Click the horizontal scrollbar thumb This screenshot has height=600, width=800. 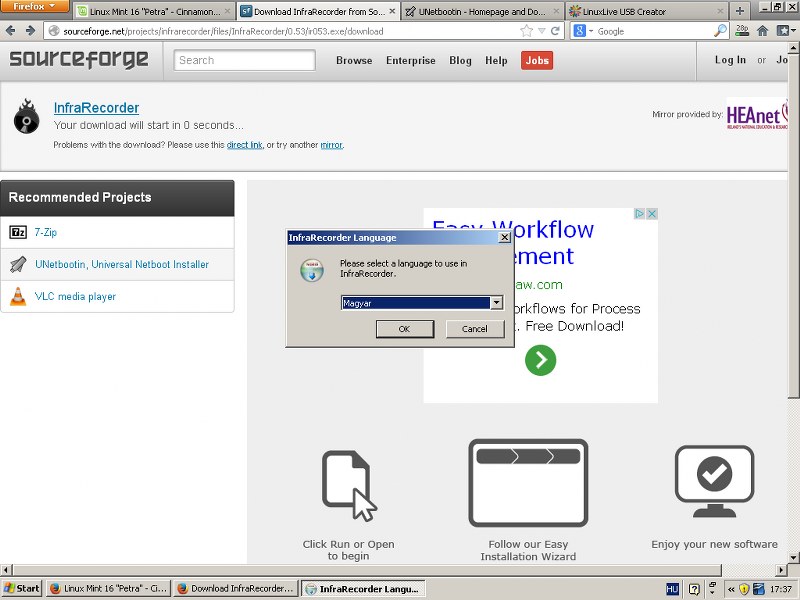pyautogui.click(x=367, y=569)
